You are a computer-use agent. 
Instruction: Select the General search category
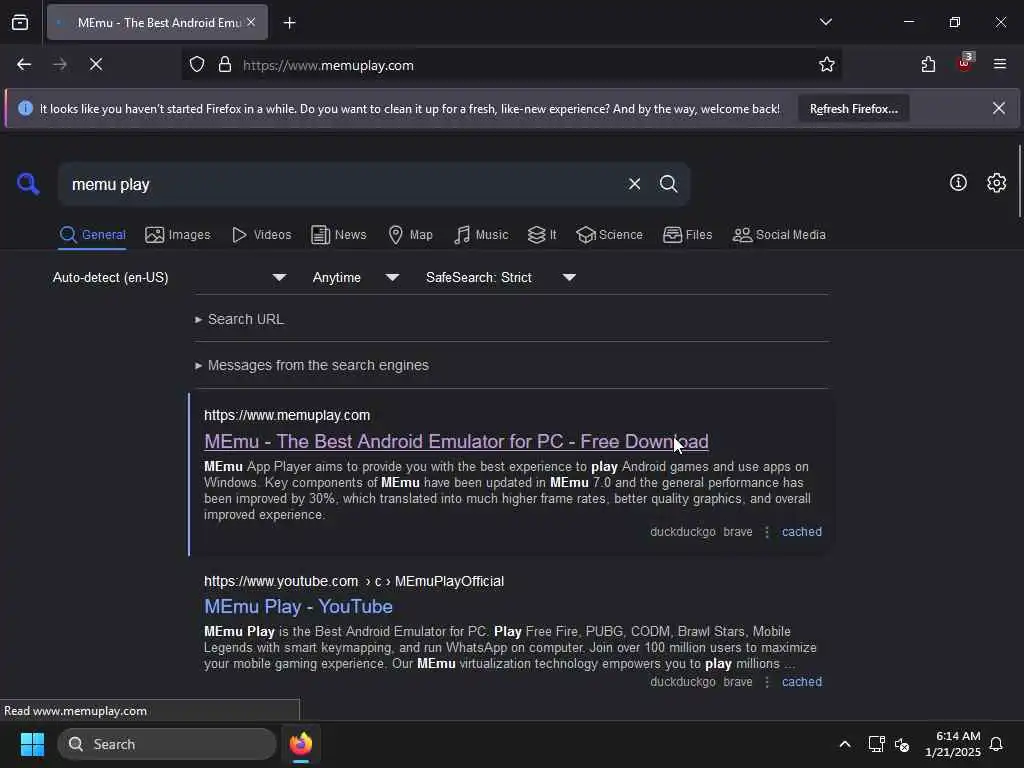point(92,235)
